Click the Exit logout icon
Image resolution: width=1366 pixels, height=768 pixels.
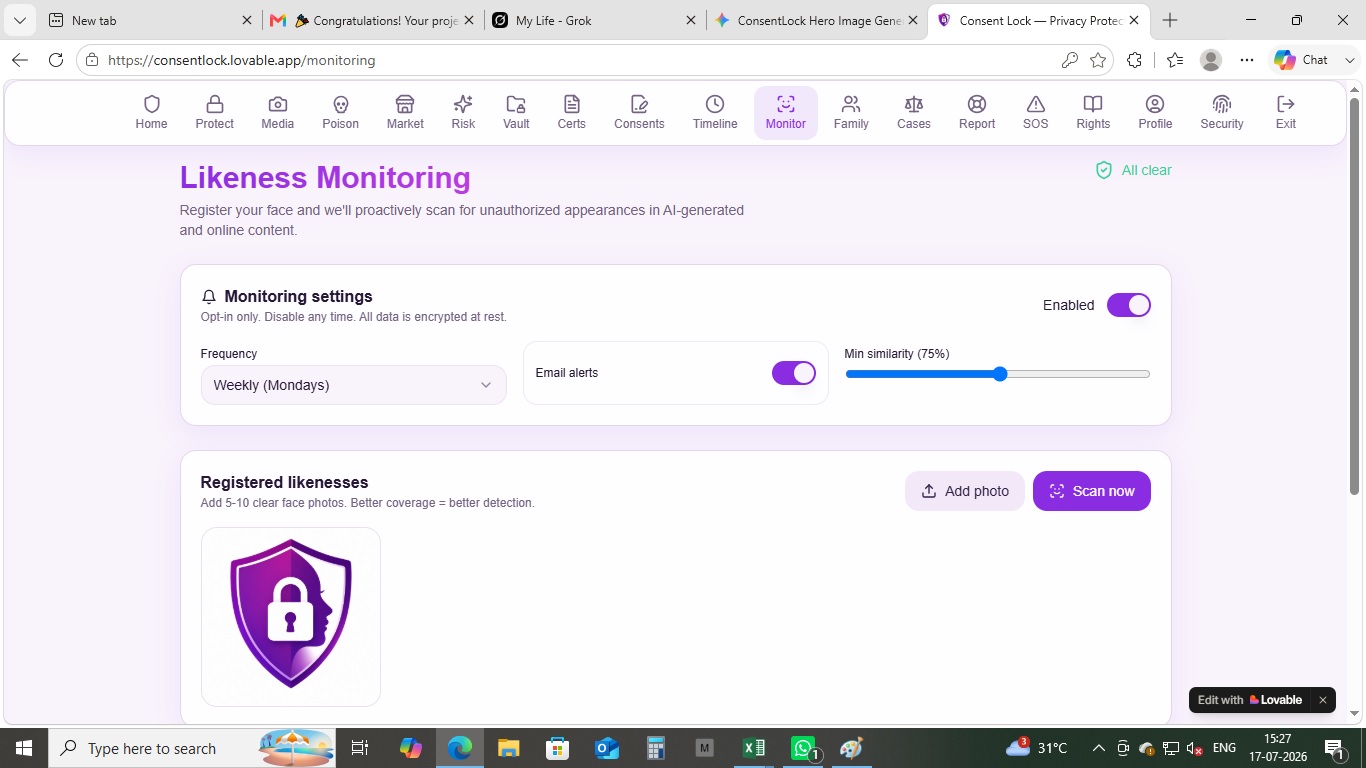(x=1286, y=104)
